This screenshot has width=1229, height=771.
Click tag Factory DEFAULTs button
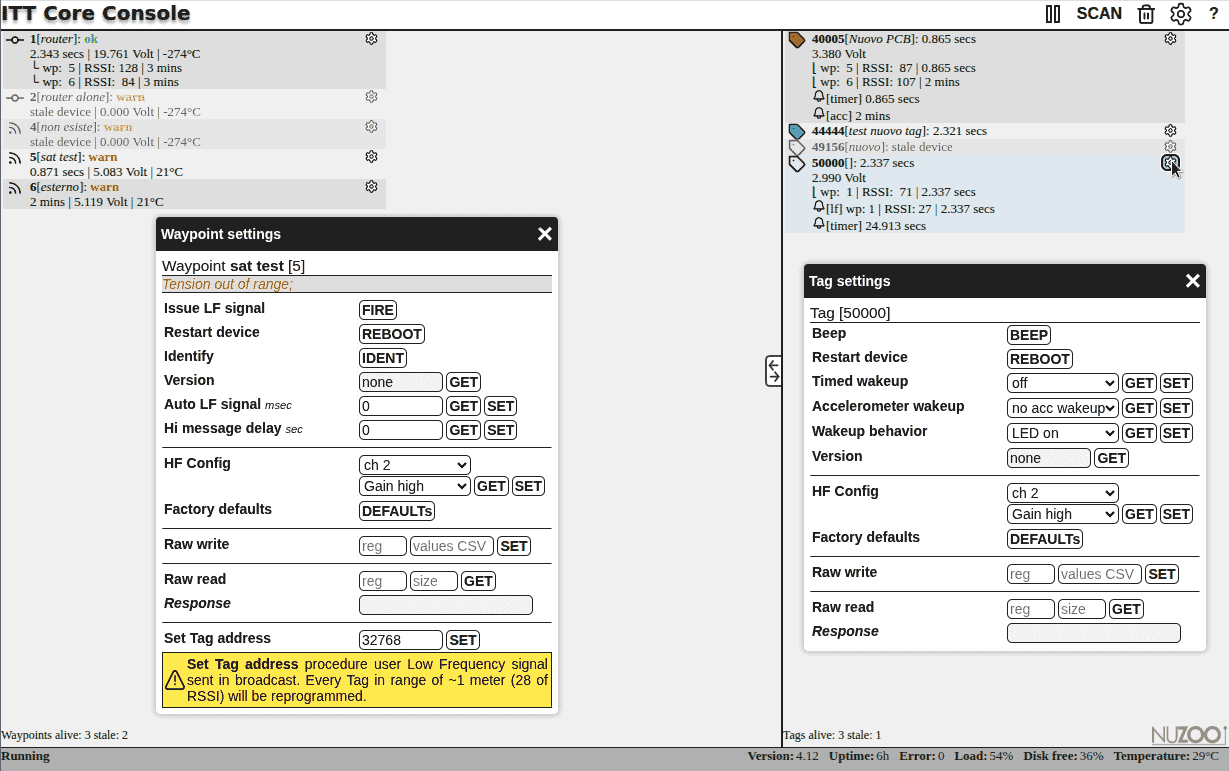click(1045, 539)
